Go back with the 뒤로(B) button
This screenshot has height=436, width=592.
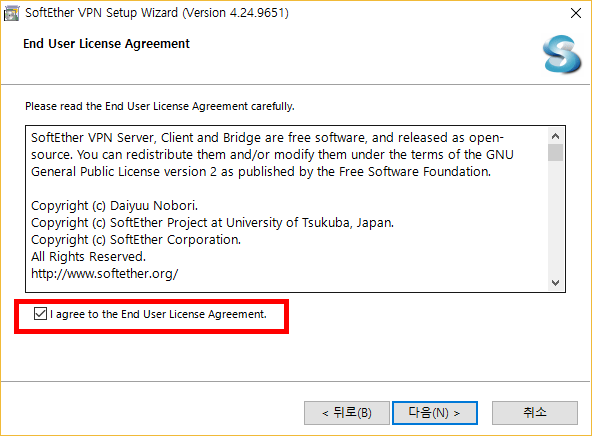coord(347,413)
